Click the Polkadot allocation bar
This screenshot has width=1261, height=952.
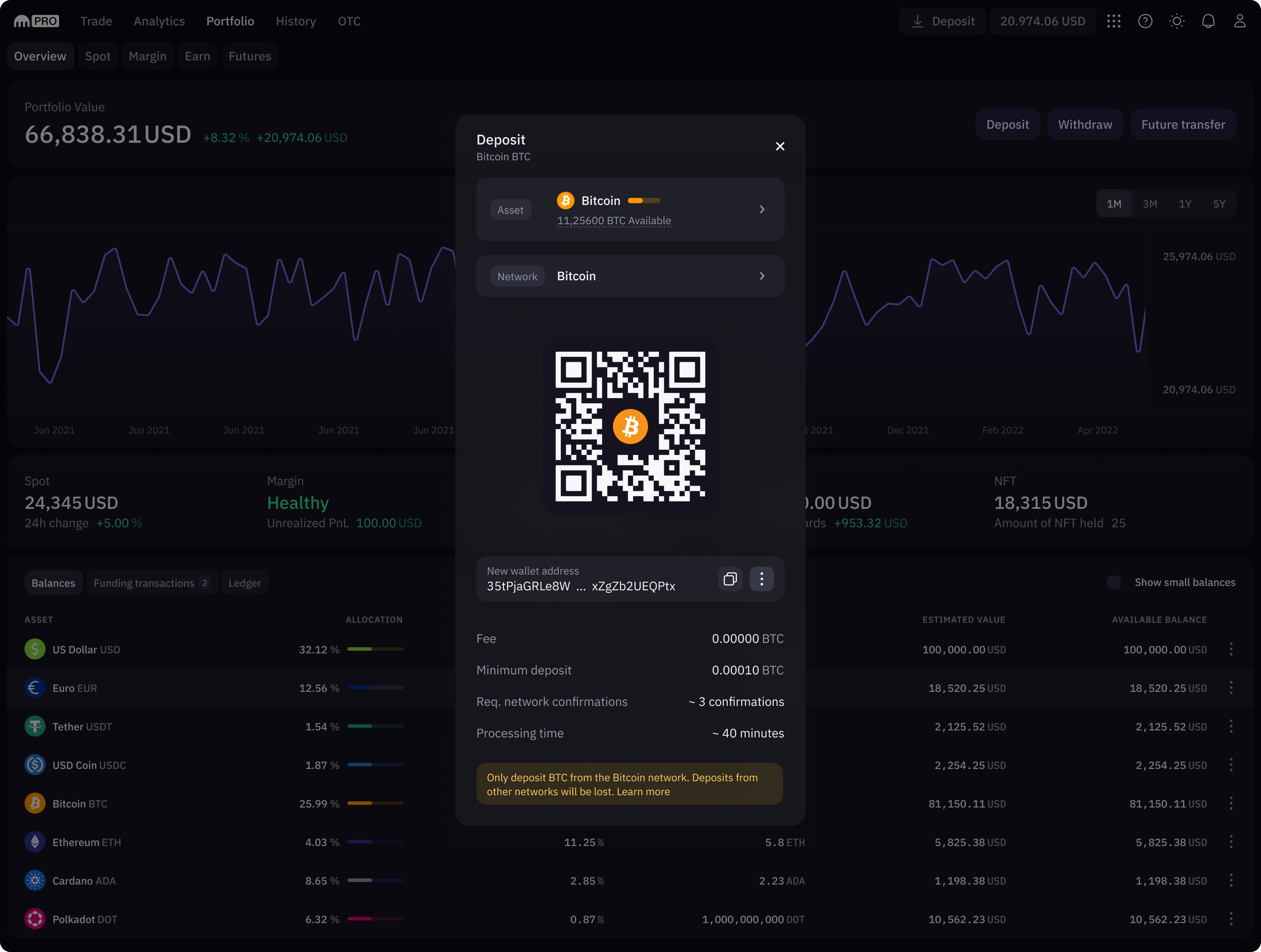pyautogui.click(x=375, y=919)
